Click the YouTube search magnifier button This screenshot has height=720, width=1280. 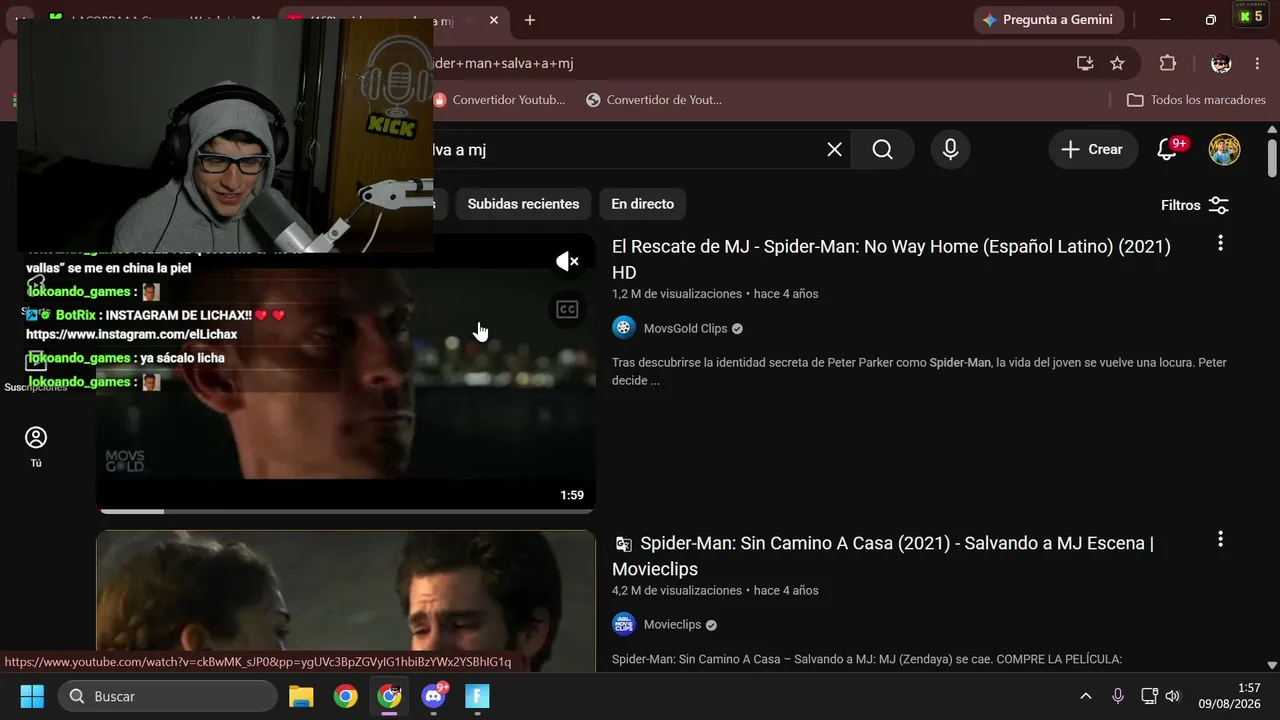click(882, 149)
